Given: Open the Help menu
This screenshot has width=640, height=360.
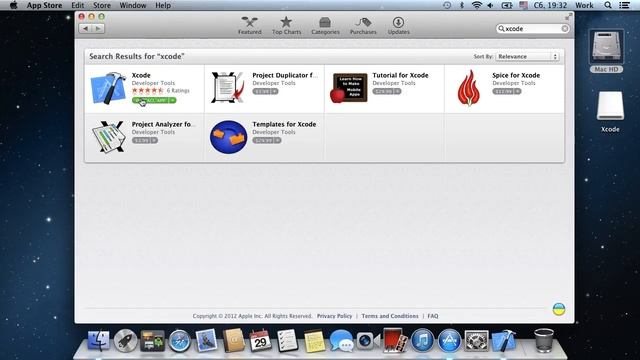Looking at the screenshot, I should [x=163, y=5].
